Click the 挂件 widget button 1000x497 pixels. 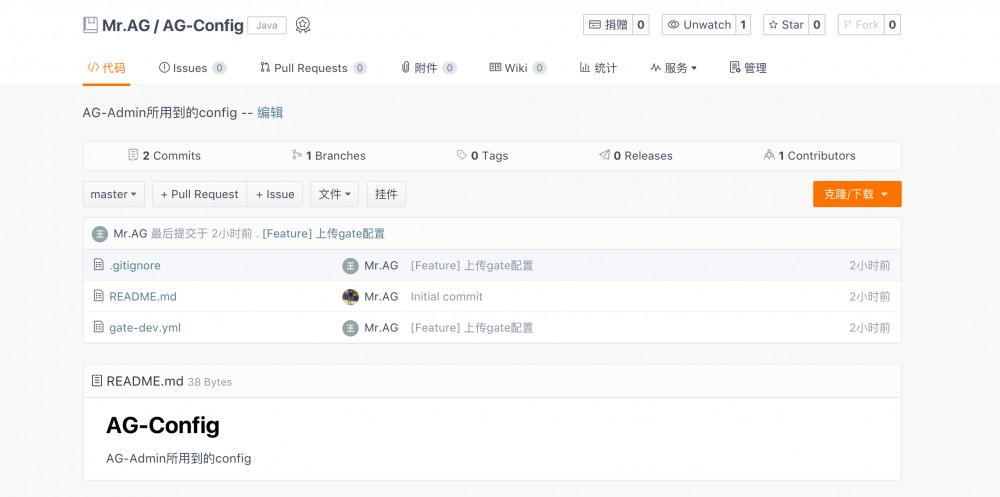click(386, 194)
